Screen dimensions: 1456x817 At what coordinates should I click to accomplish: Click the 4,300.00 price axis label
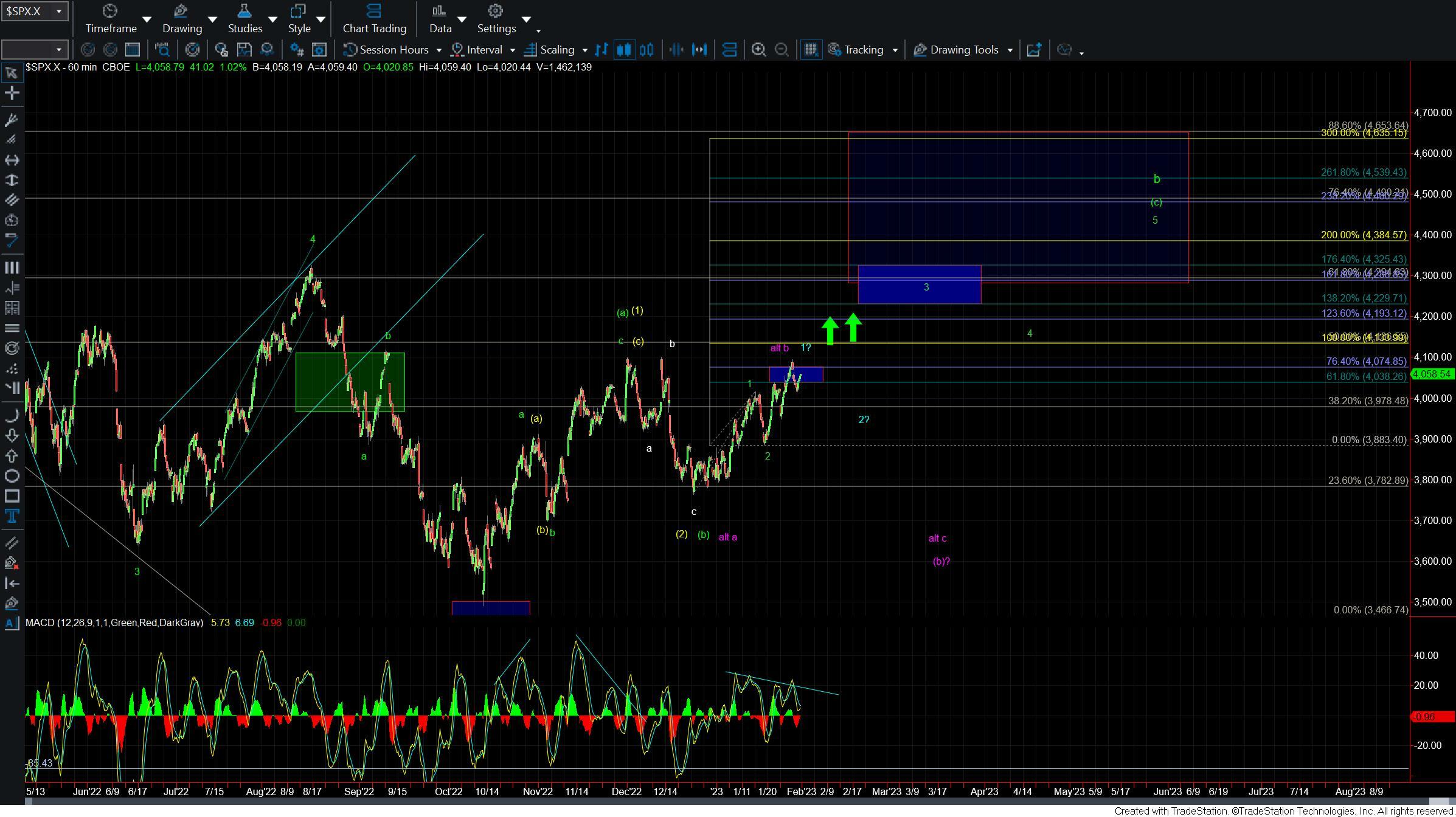pyautogui.click(x=1432, y=275)
